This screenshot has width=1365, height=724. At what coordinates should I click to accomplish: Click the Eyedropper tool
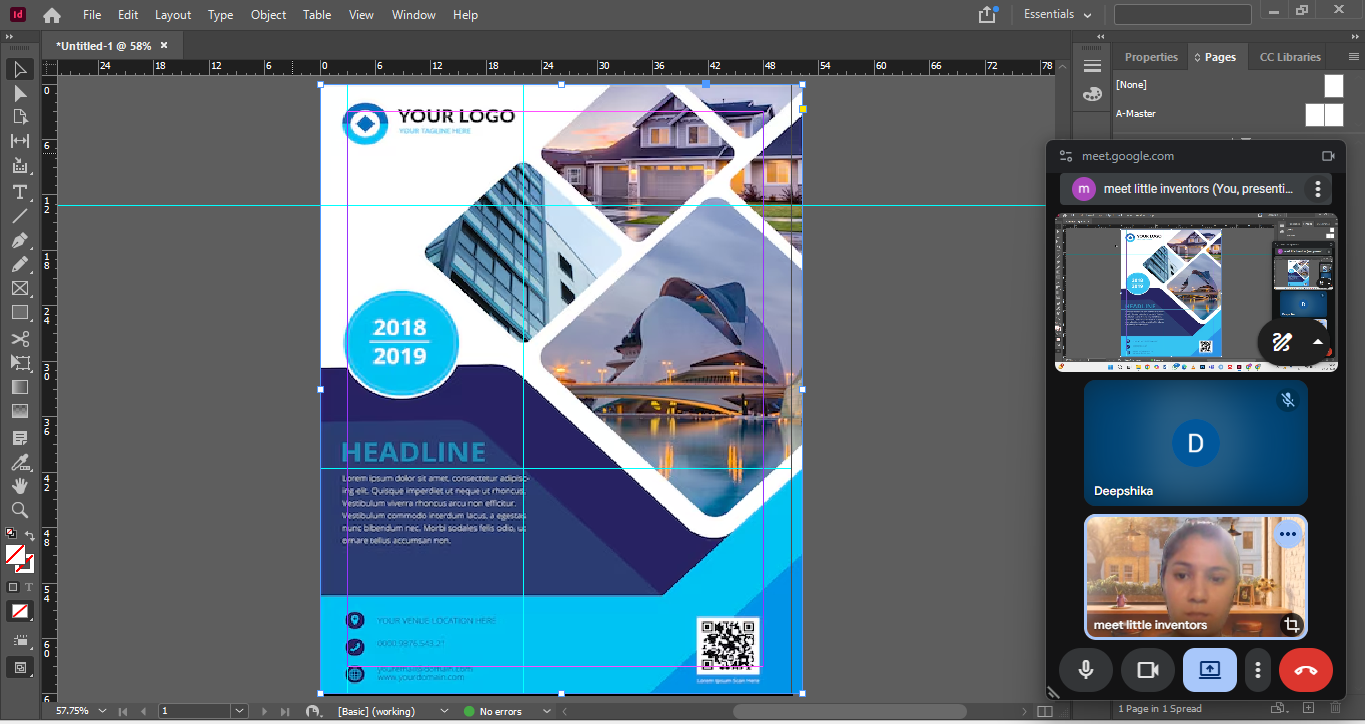[19, 461]
